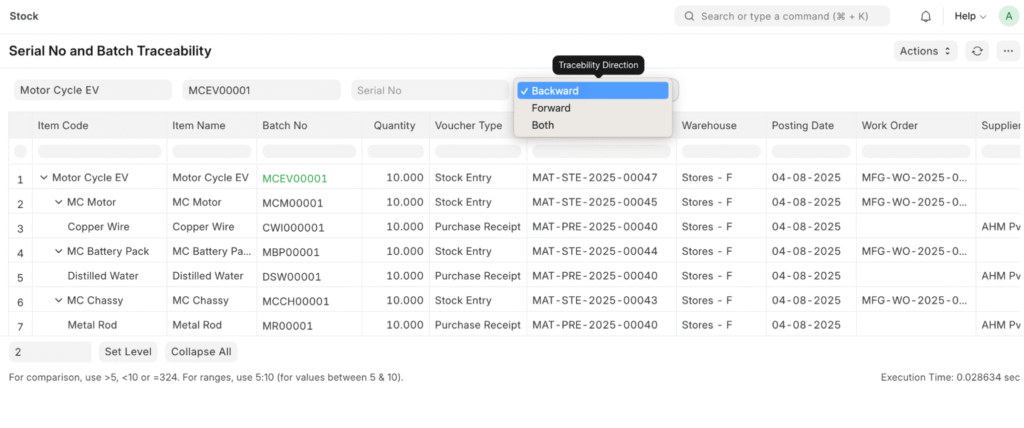
Task: Open the Help dropdown menu
Action: (969, 16)
